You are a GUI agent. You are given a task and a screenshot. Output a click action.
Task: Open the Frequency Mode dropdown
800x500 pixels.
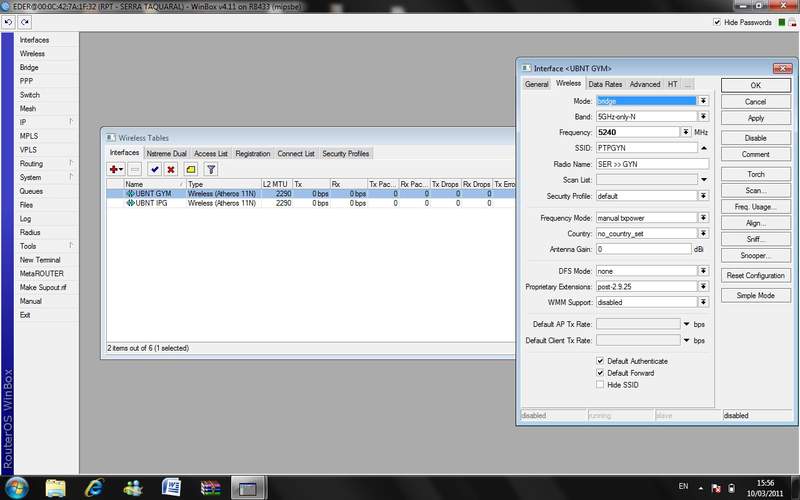pyautogui.click(x=703, y=218)
